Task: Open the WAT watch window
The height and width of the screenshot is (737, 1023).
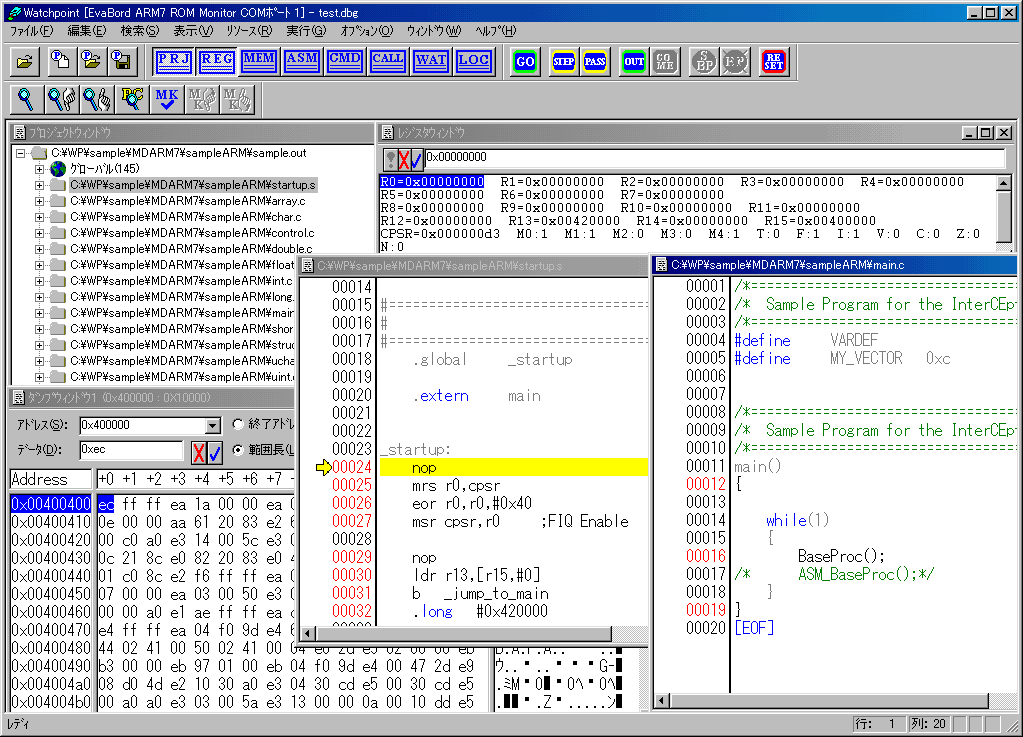Action: tap(431, 60)
